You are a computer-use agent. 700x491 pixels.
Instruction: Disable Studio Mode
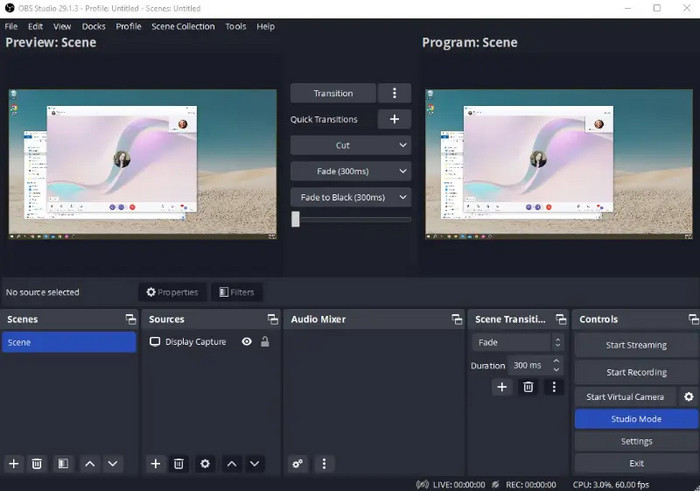click(x=636, y=419)
